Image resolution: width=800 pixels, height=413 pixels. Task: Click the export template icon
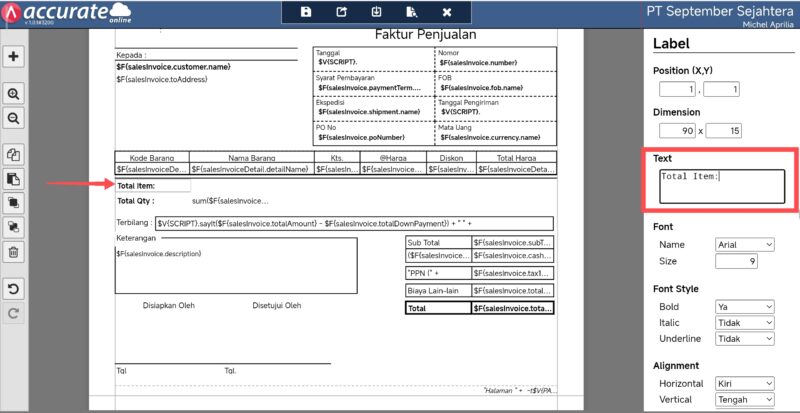point(341,12)
